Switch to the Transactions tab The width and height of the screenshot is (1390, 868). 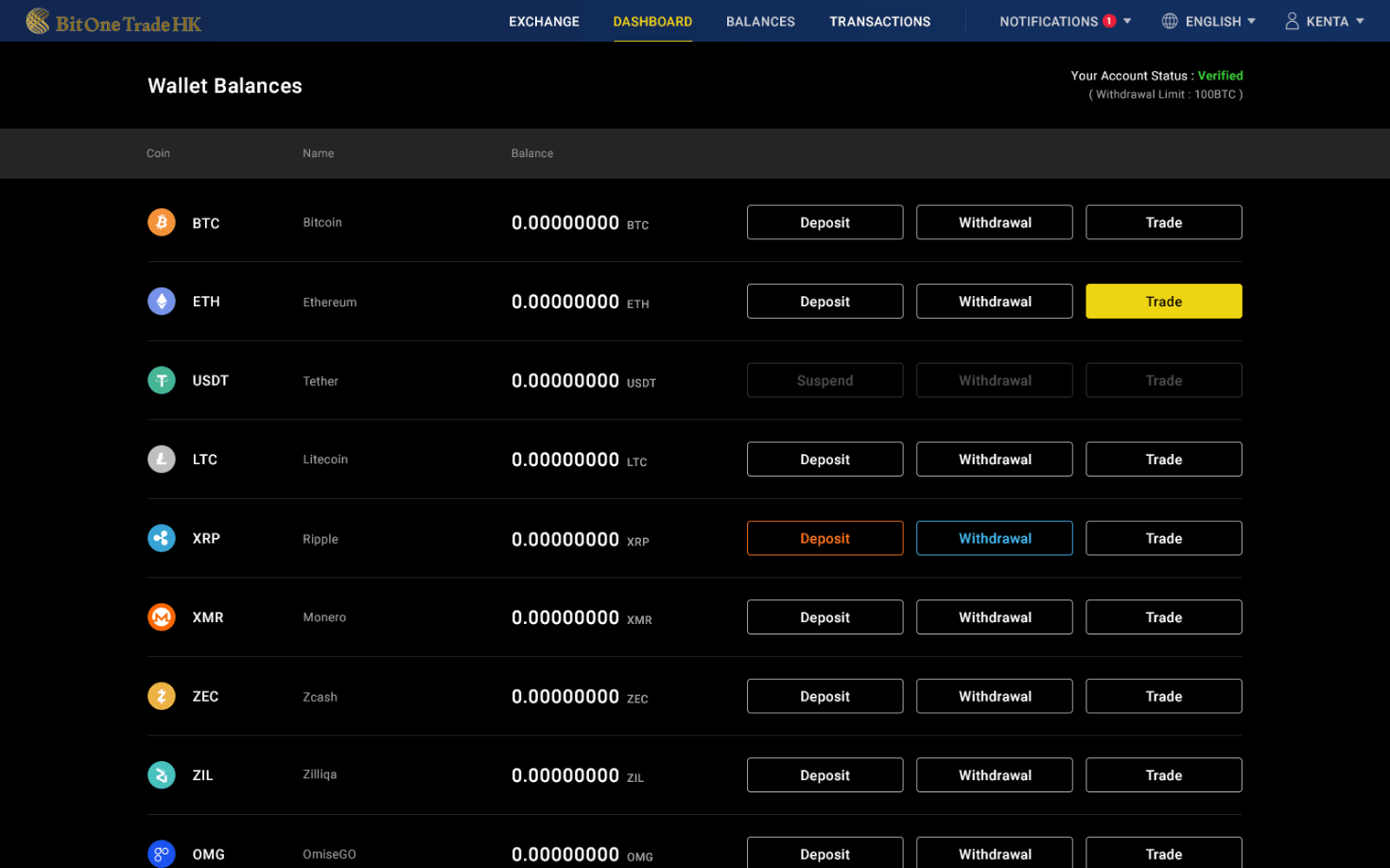click(879, 21)
